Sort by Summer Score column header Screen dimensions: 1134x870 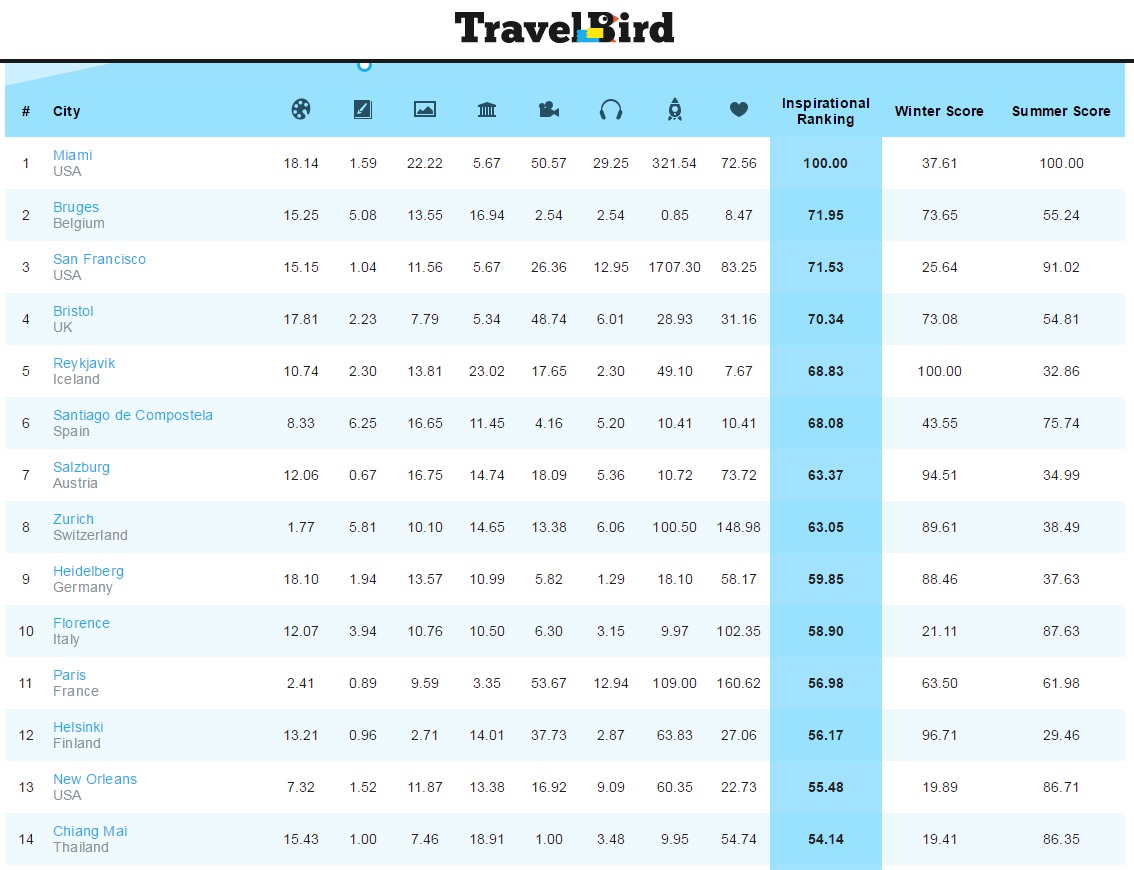point(1061,111)
